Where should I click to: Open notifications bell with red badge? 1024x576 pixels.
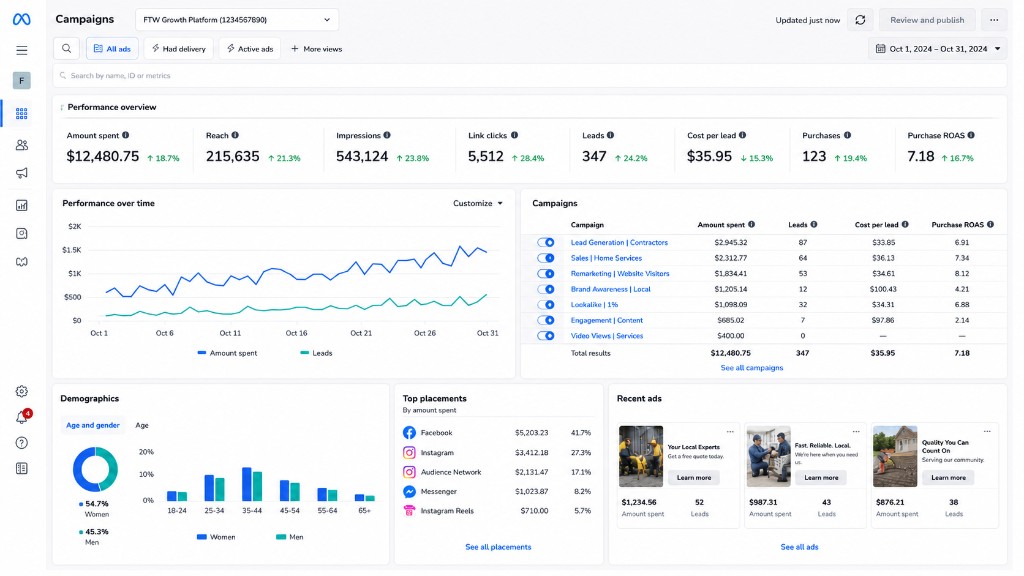tap(23, 417)
